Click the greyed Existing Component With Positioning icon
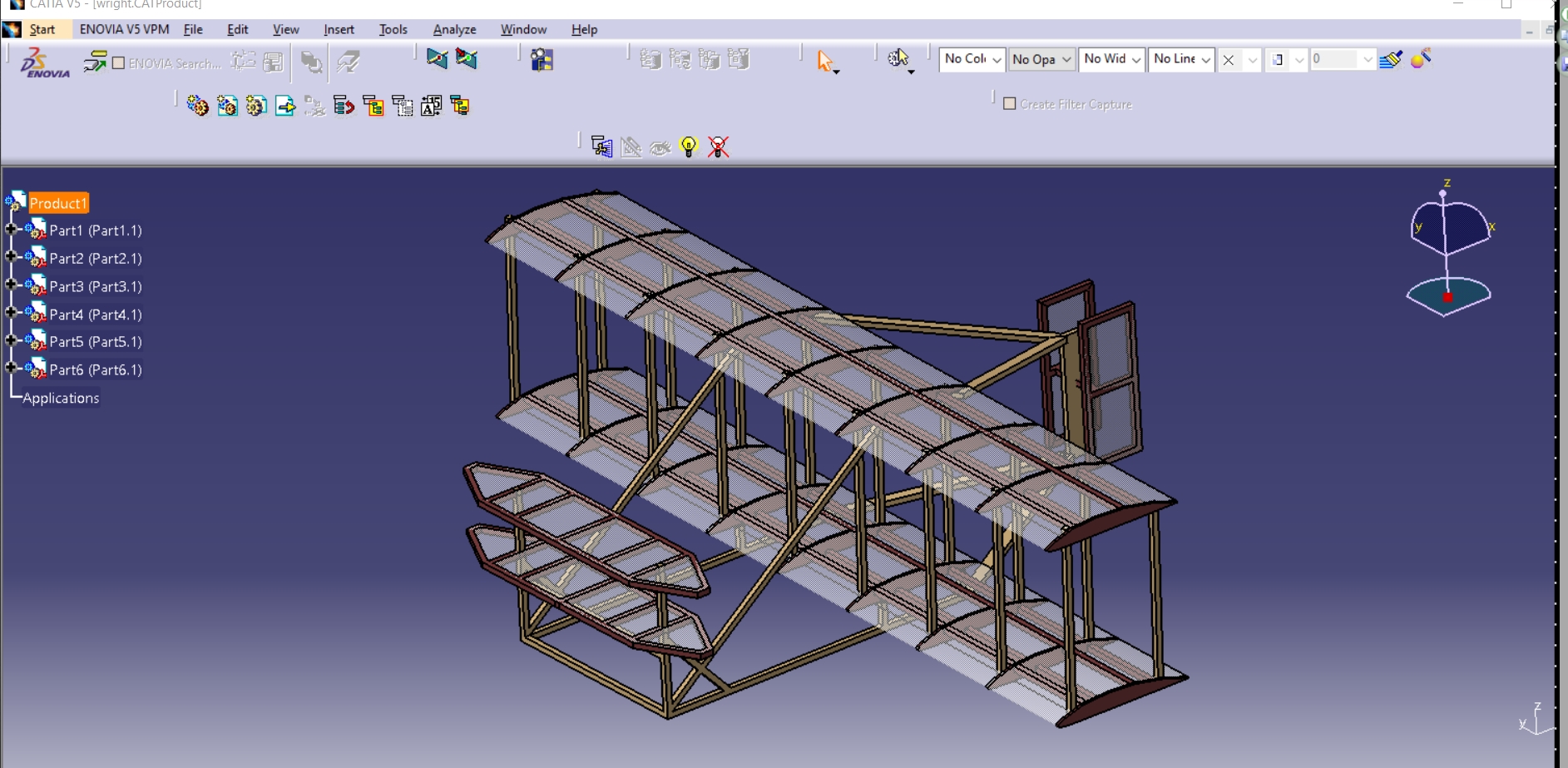 [x=314, y=106]
